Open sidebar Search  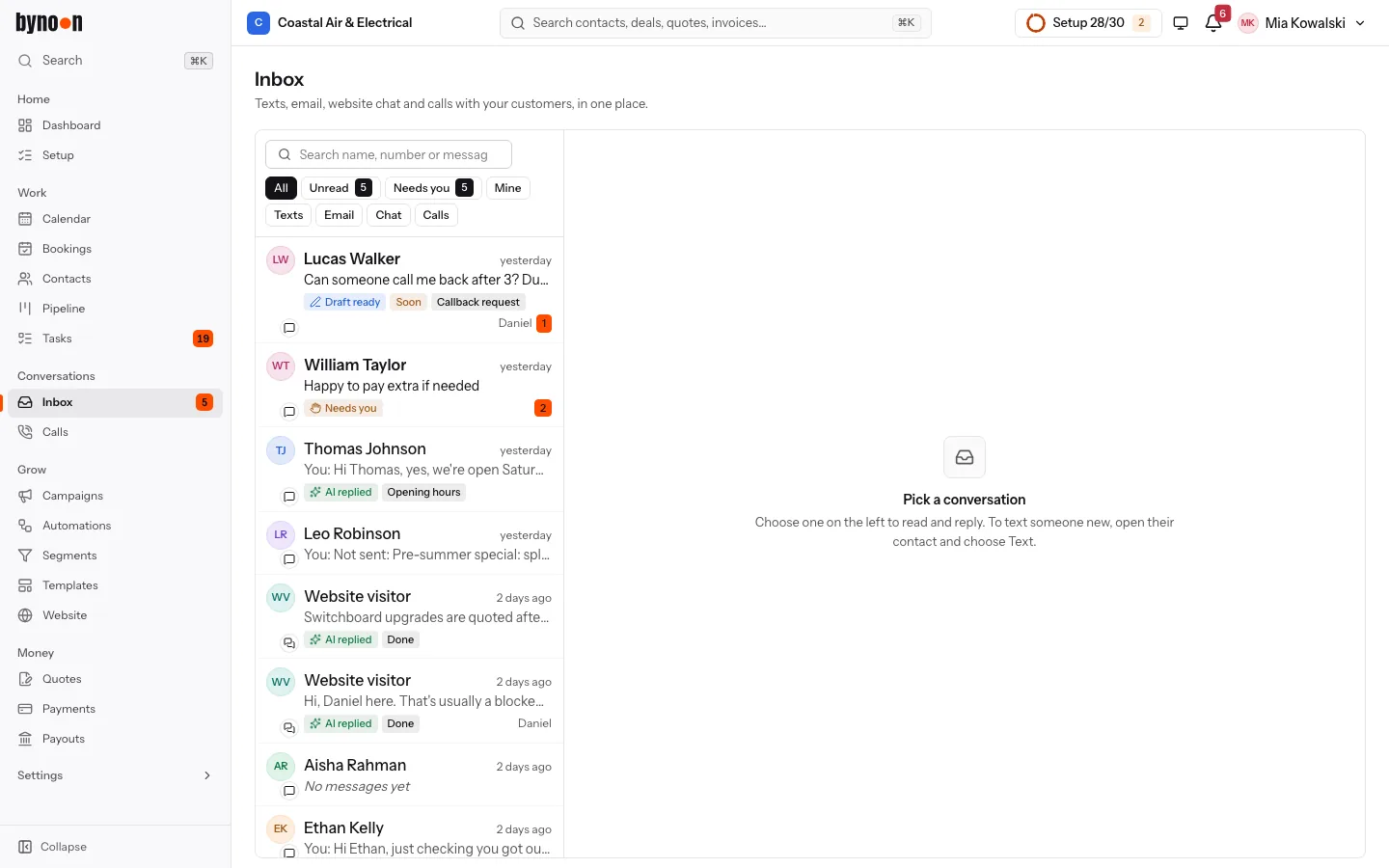(115, 61)
